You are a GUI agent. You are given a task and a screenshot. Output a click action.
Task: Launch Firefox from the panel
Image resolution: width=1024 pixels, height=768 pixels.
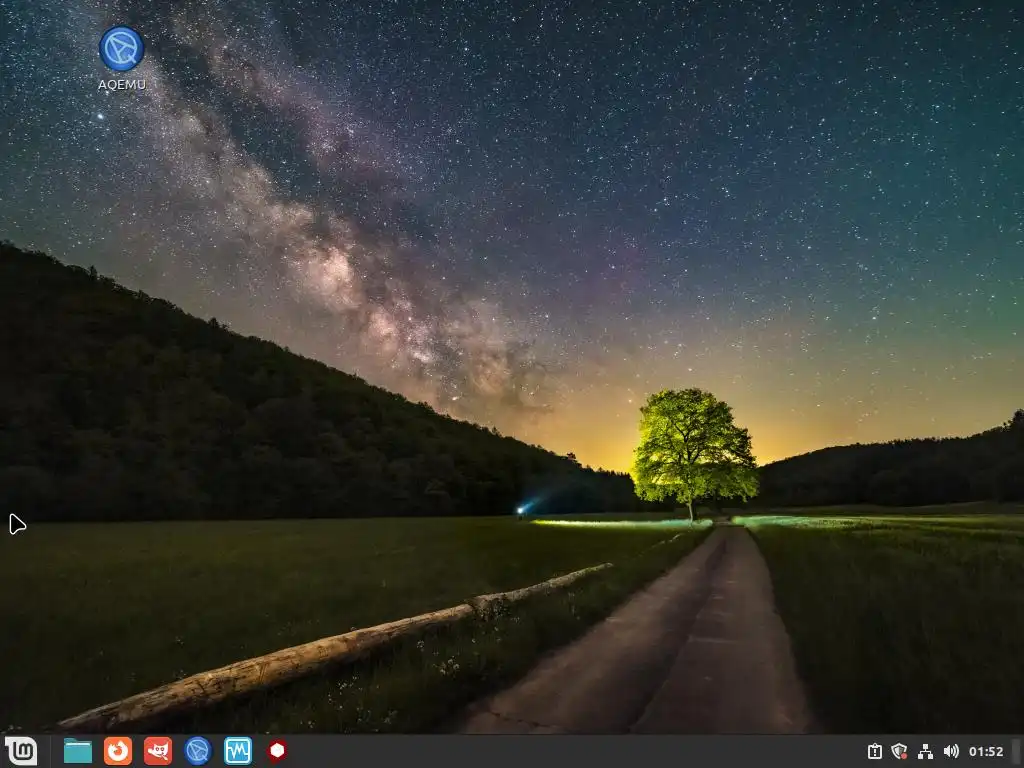118,751
